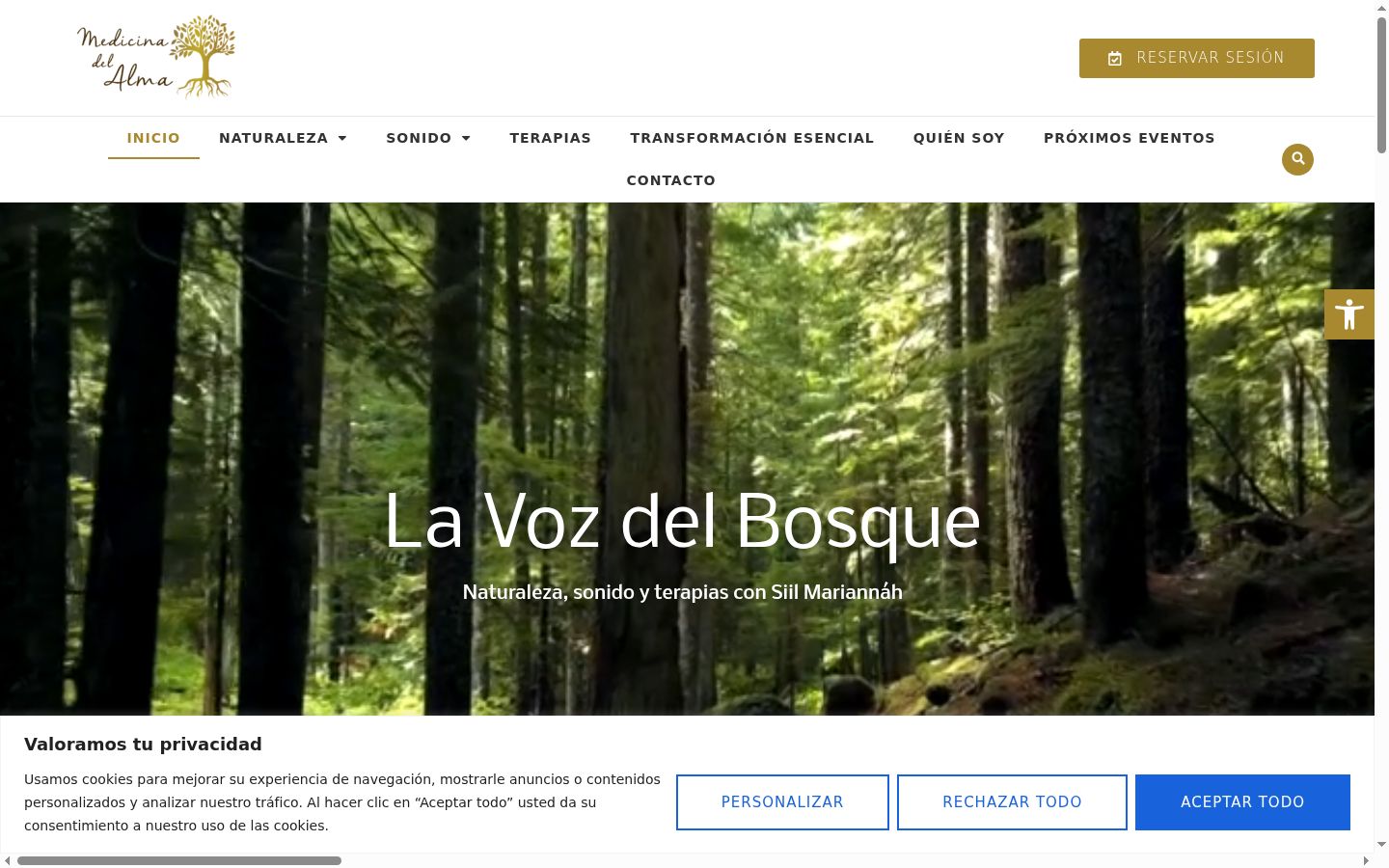Click the subtitle mentioning Siil Mariannáh
The image size is (1389, 868).
tap(683, 592)
